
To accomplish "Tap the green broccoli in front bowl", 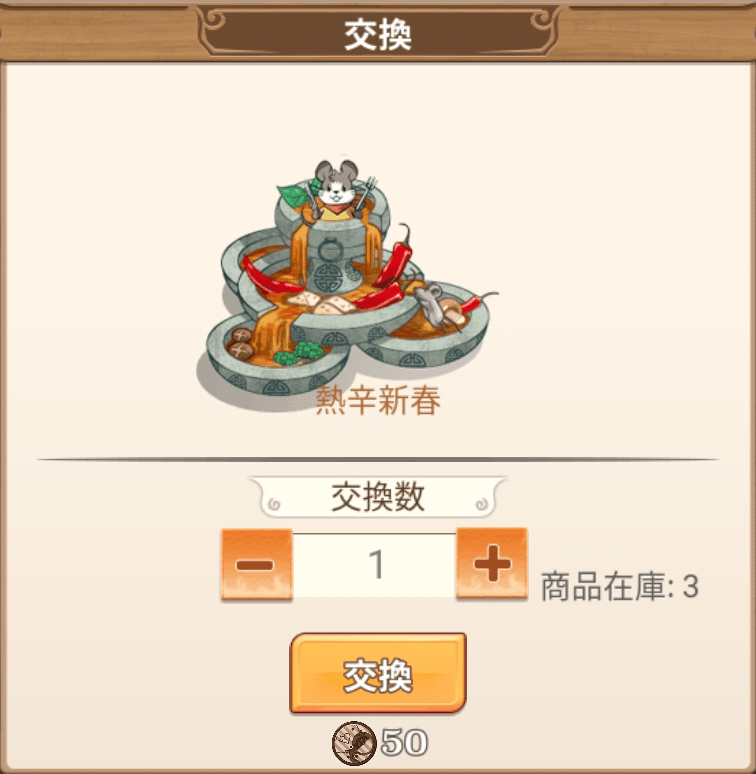I will coord(298,352).
